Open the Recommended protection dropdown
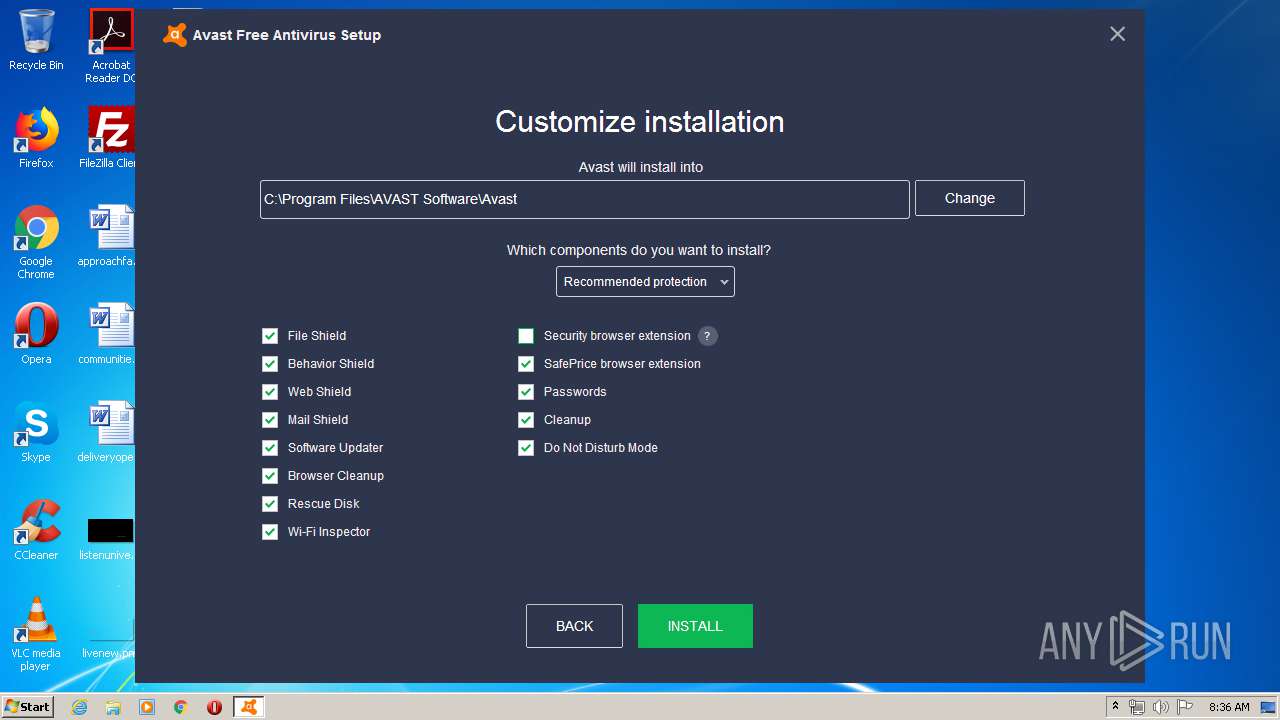 645,282
